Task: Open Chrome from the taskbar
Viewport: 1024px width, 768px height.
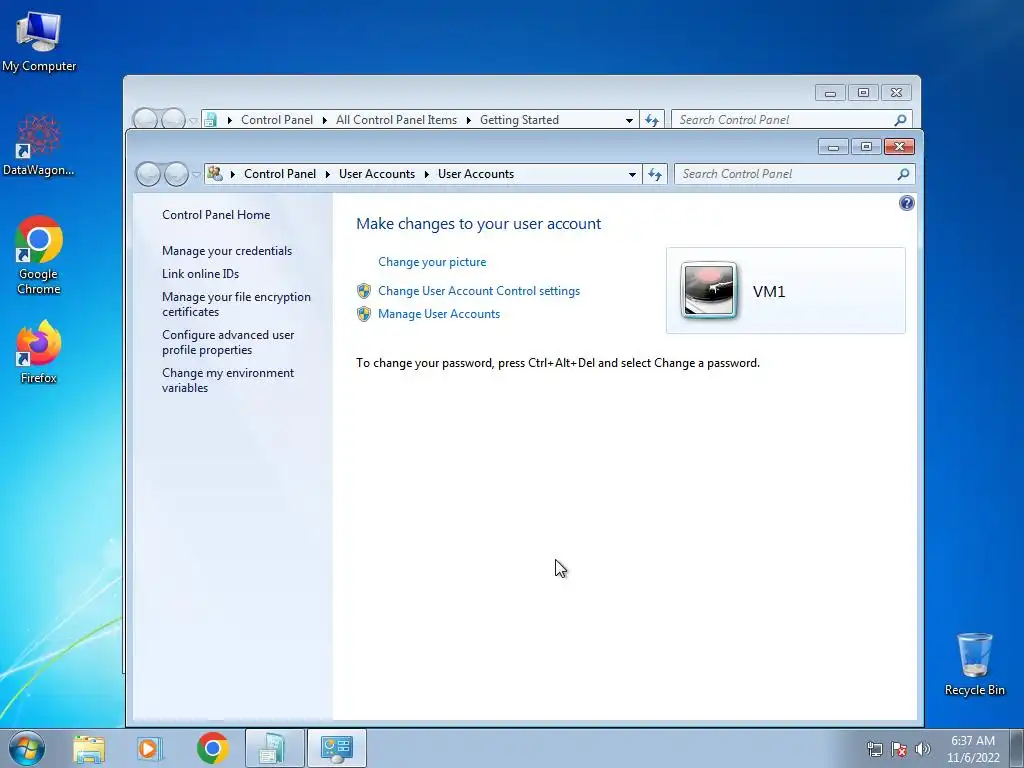Action: tap(212, 748)
